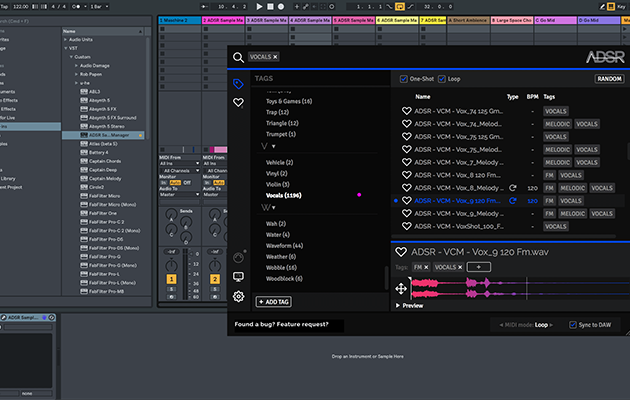Open the Tags view sidebar icon
The height and width of the screenshot is (400, 630).
click(238, 83)
